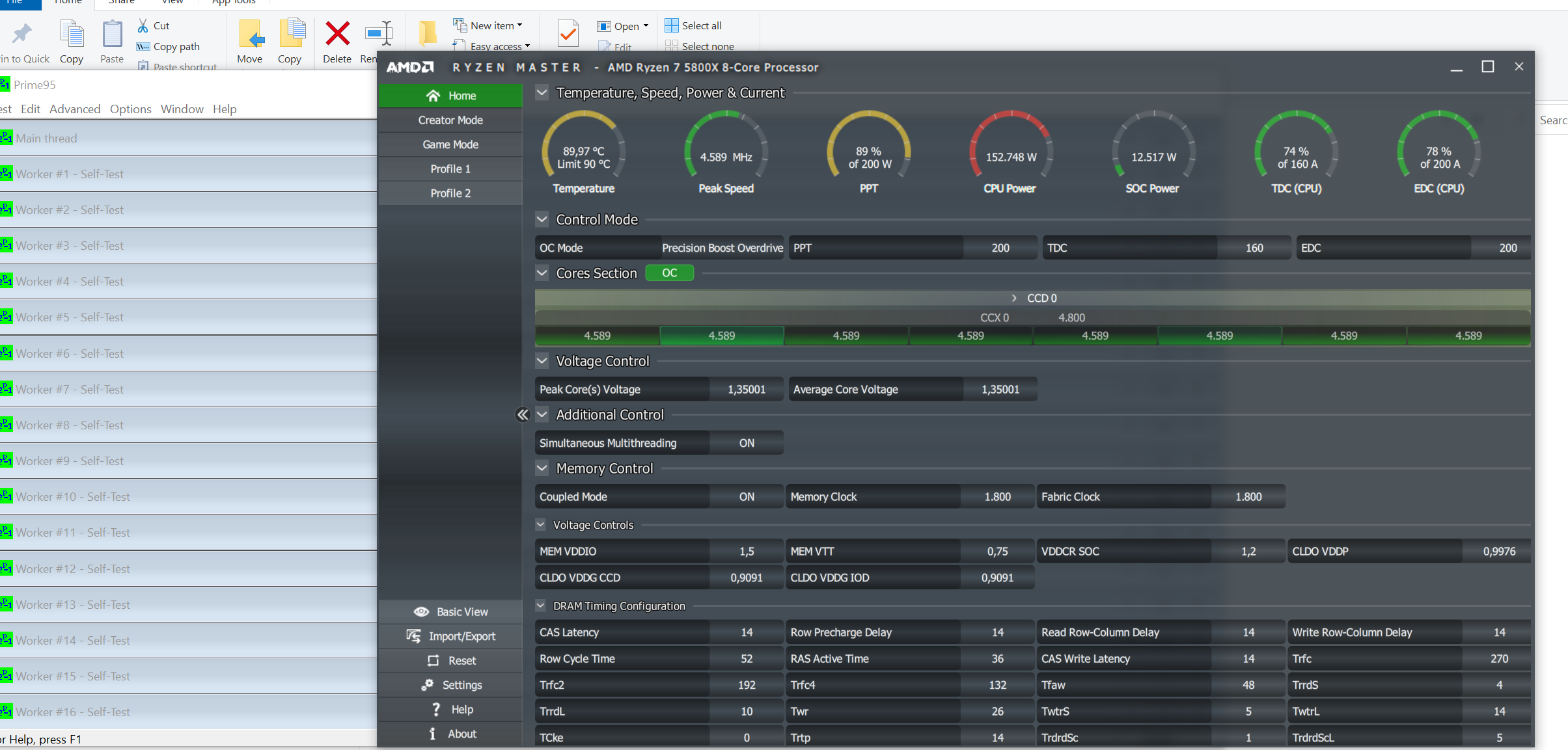
Task: Select the Profile 2 tab
Action: point(450,193)
